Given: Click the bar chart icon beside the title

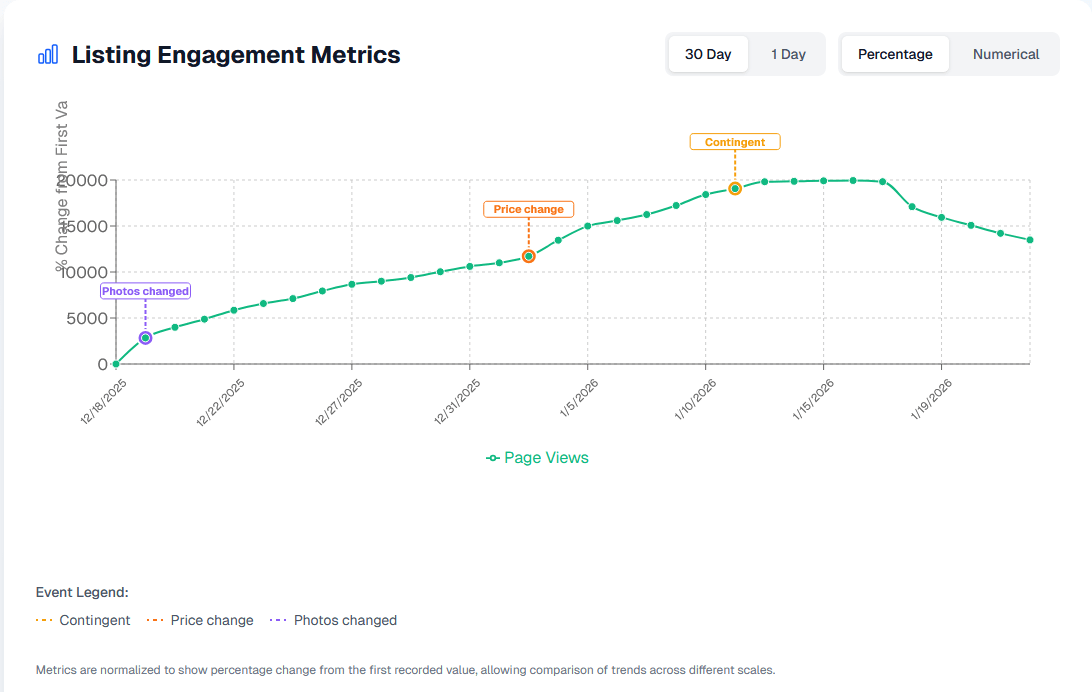Looking at the screenshot, I should click(x=47, y=53).
